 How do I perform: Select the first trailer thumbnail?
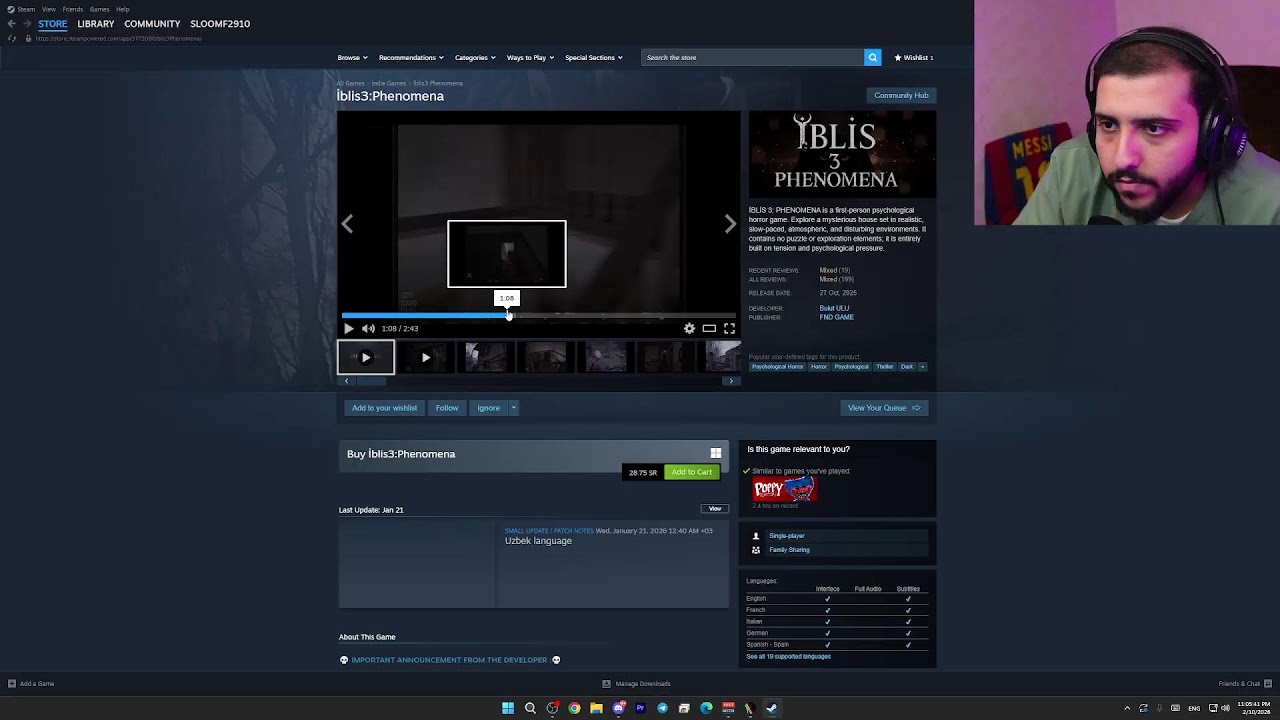coord(365,357)
